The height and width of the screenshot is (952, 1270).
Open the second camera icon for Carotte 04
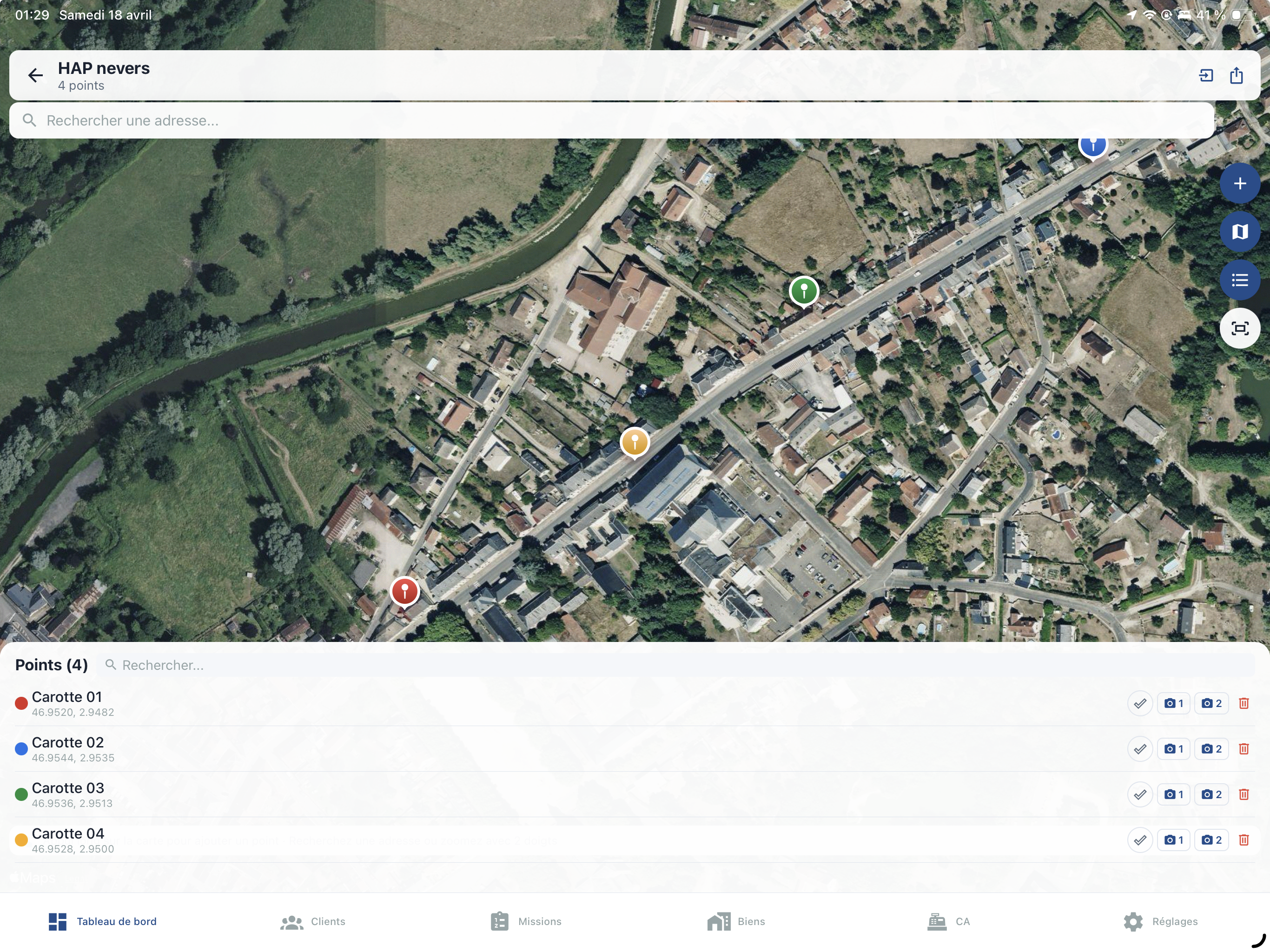pos(1211,840)
